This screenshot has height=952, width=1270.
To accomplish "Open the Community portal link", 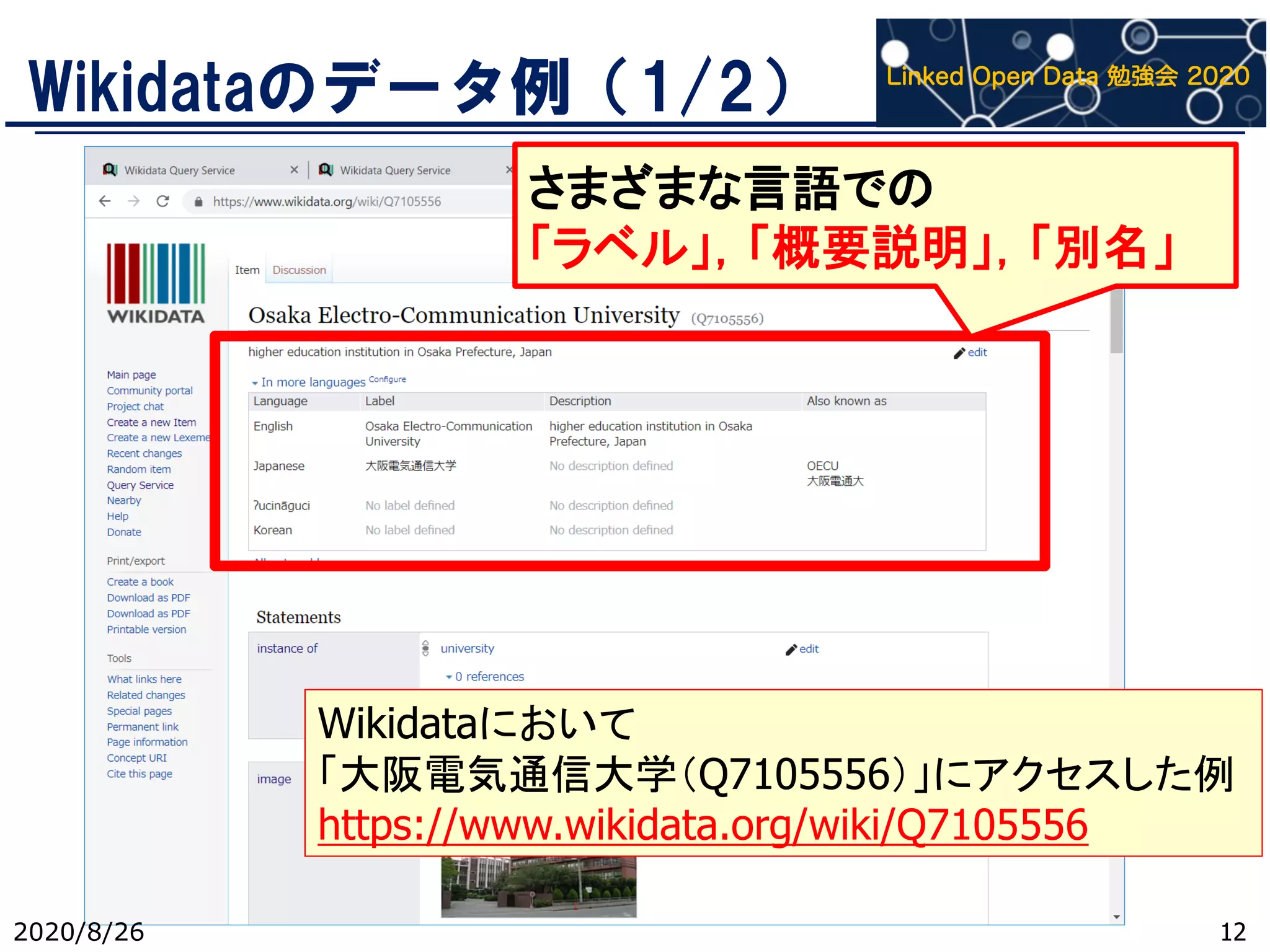I will [149, 391].
